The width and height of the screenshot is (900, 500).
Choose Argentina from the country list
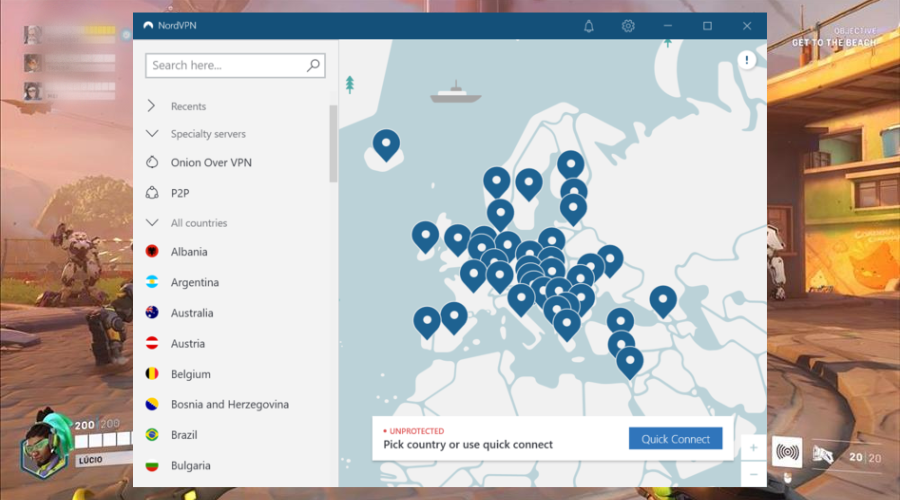194,283
